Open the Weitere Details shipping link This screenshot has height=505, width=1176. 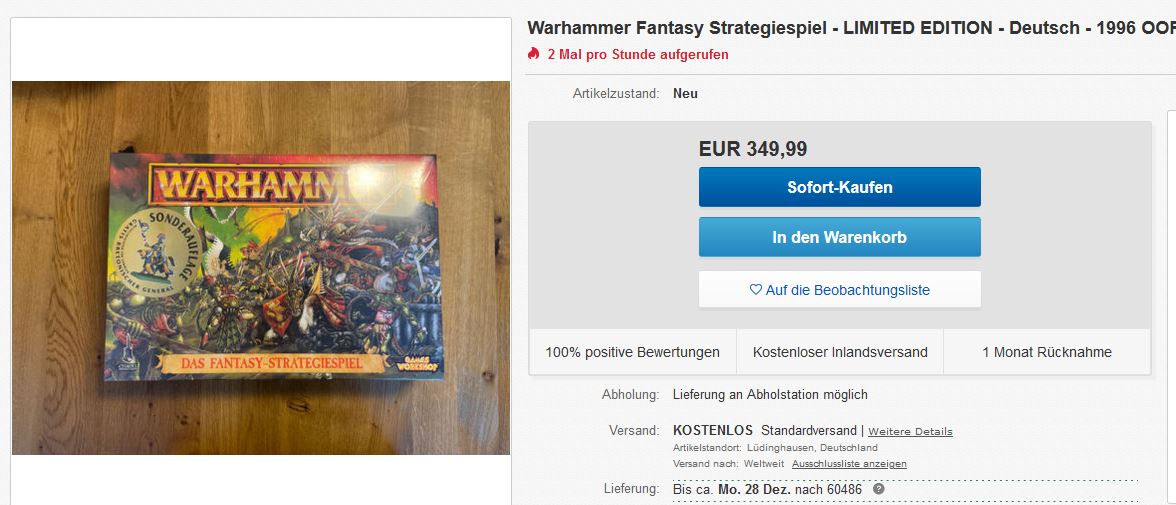pos(910,431)
